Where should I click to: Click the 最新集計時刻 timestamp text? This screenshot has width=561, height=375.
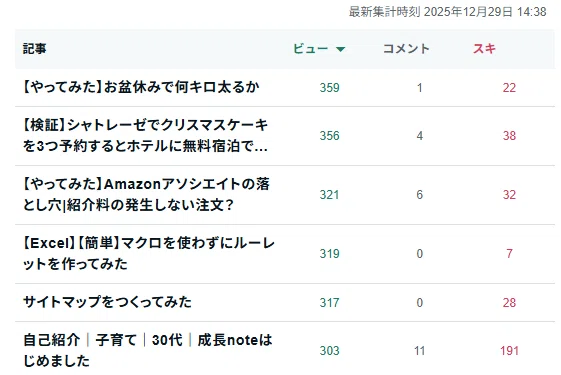pyautogui.click(x=448, y=12)
